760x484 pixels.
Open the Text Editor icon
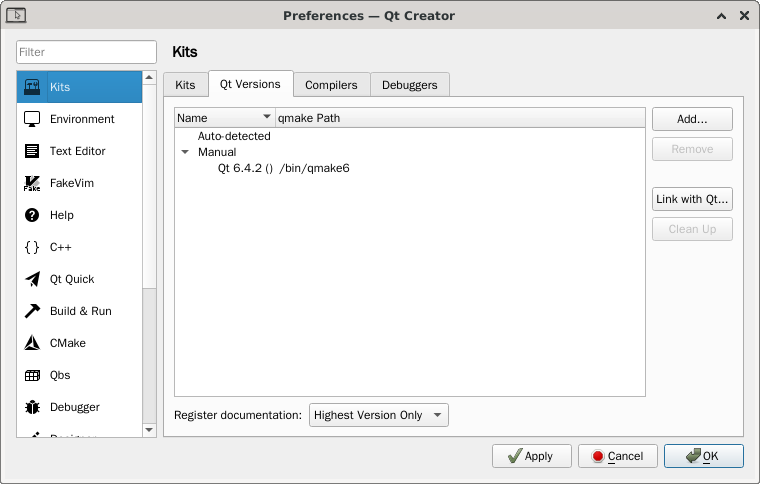coord(32,151)
